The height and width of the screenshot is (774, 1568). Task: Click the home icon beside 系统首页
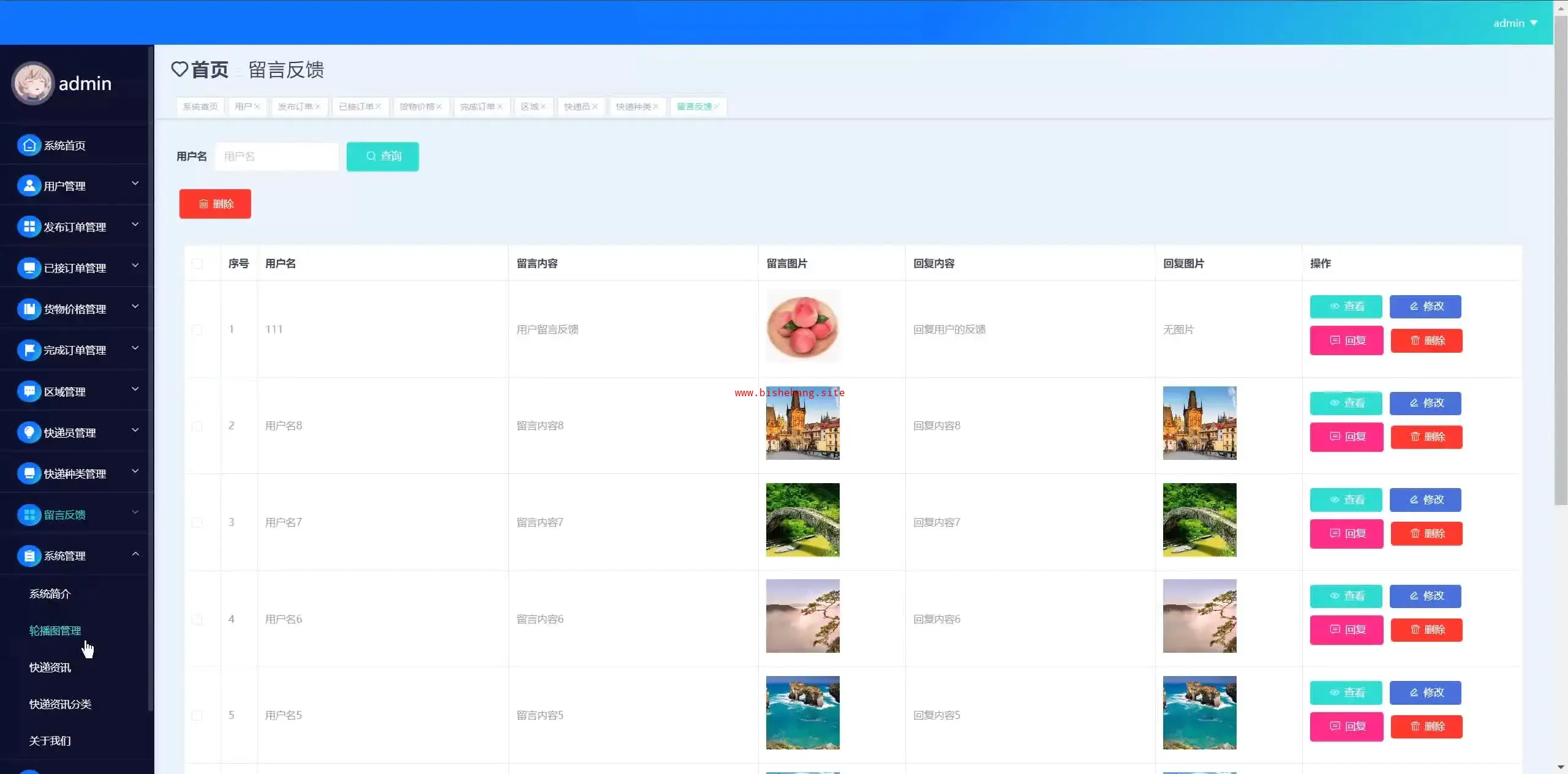(x=29, y=145)
